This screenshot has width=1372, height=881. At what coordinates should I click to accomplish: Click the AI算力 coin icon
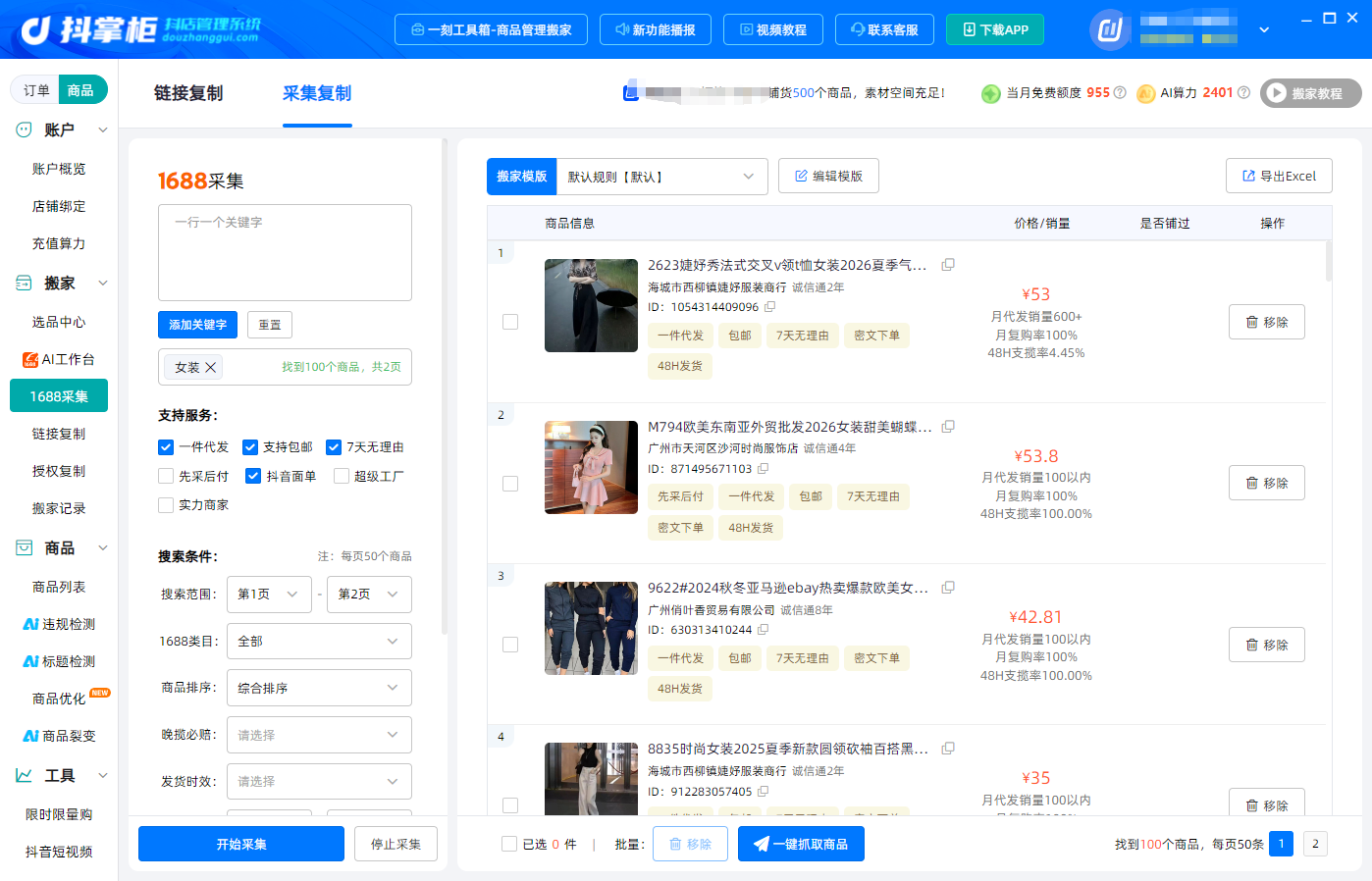[x=1145, y=93]
